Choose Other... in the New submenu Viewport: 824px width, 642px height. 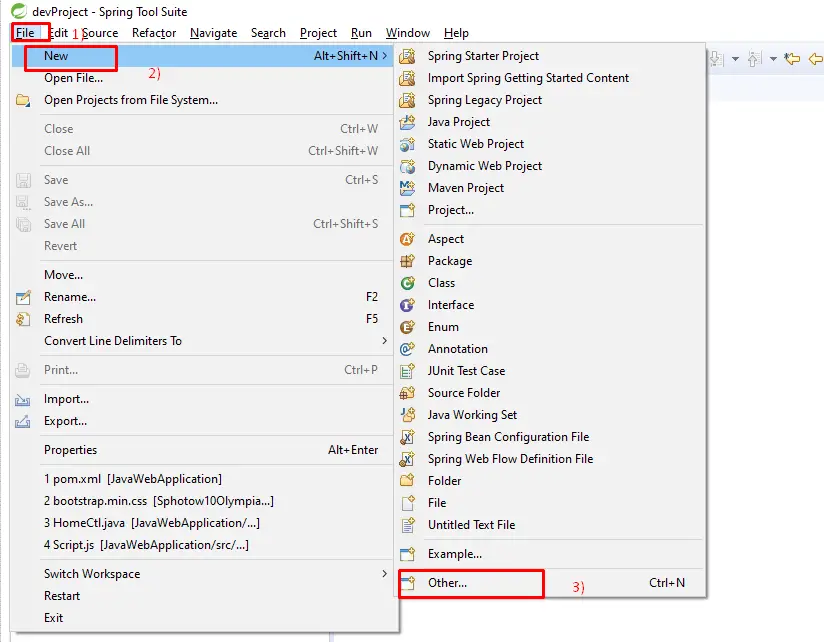[550, 583]
